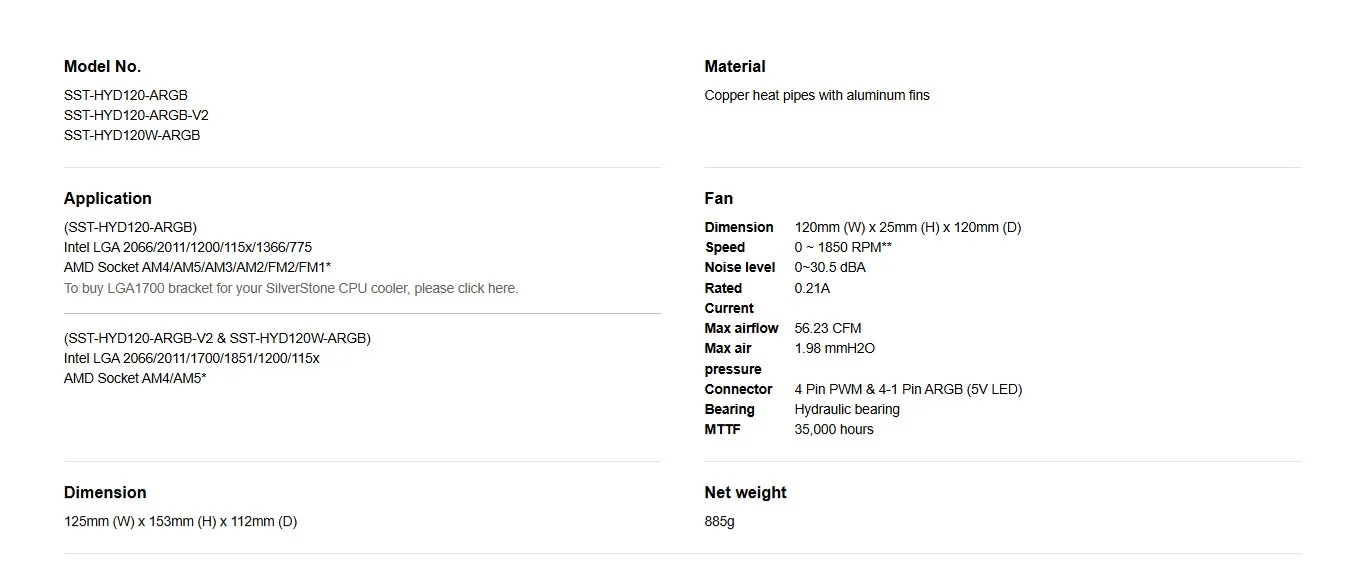1366x564 pixels.
Task: Select the Model No. heading
Action: click(102, 66)
